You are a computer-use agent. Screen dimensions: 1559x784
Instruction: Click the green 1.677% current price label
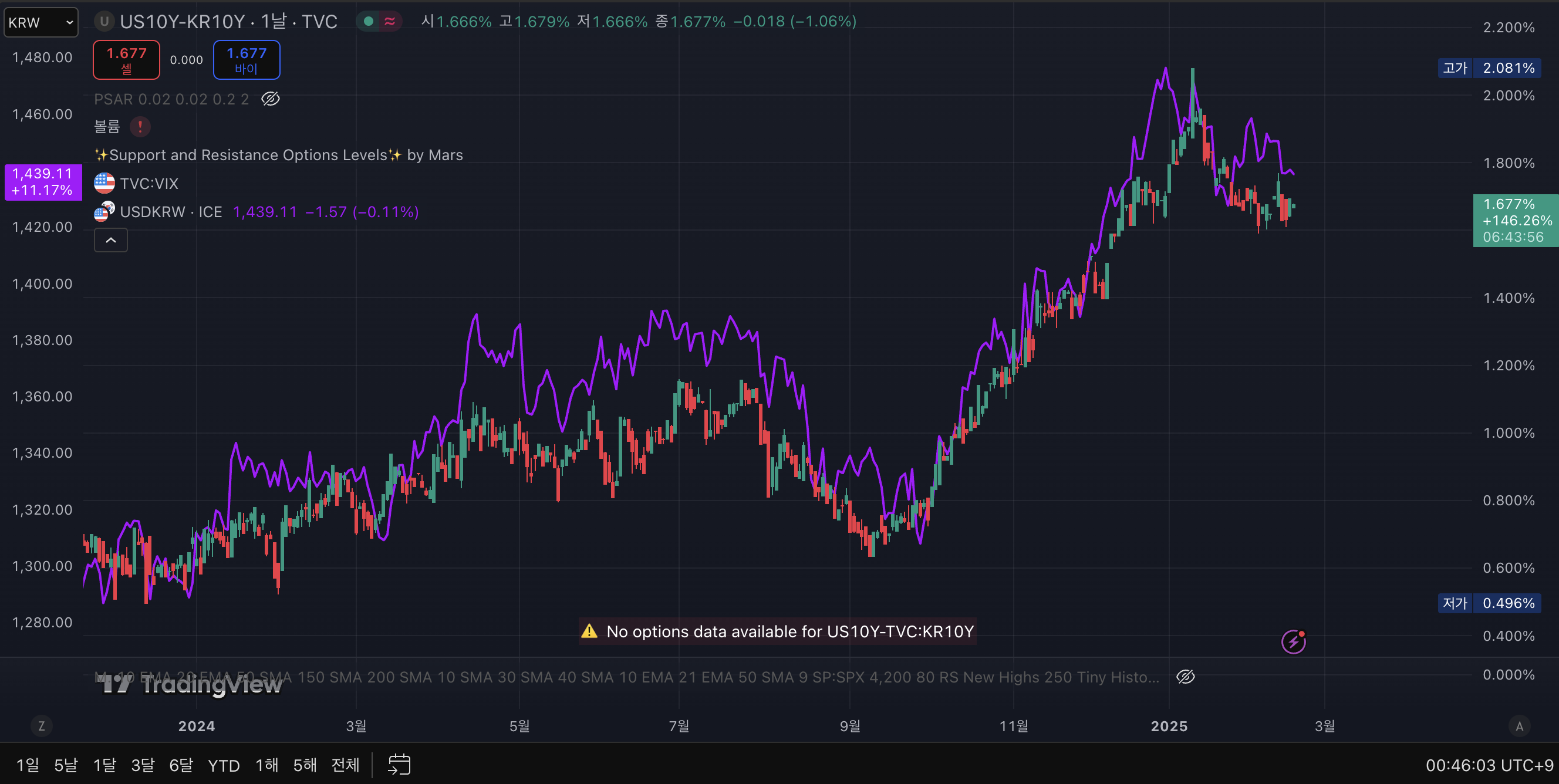pyautogui.click(x=1515, y=220)
